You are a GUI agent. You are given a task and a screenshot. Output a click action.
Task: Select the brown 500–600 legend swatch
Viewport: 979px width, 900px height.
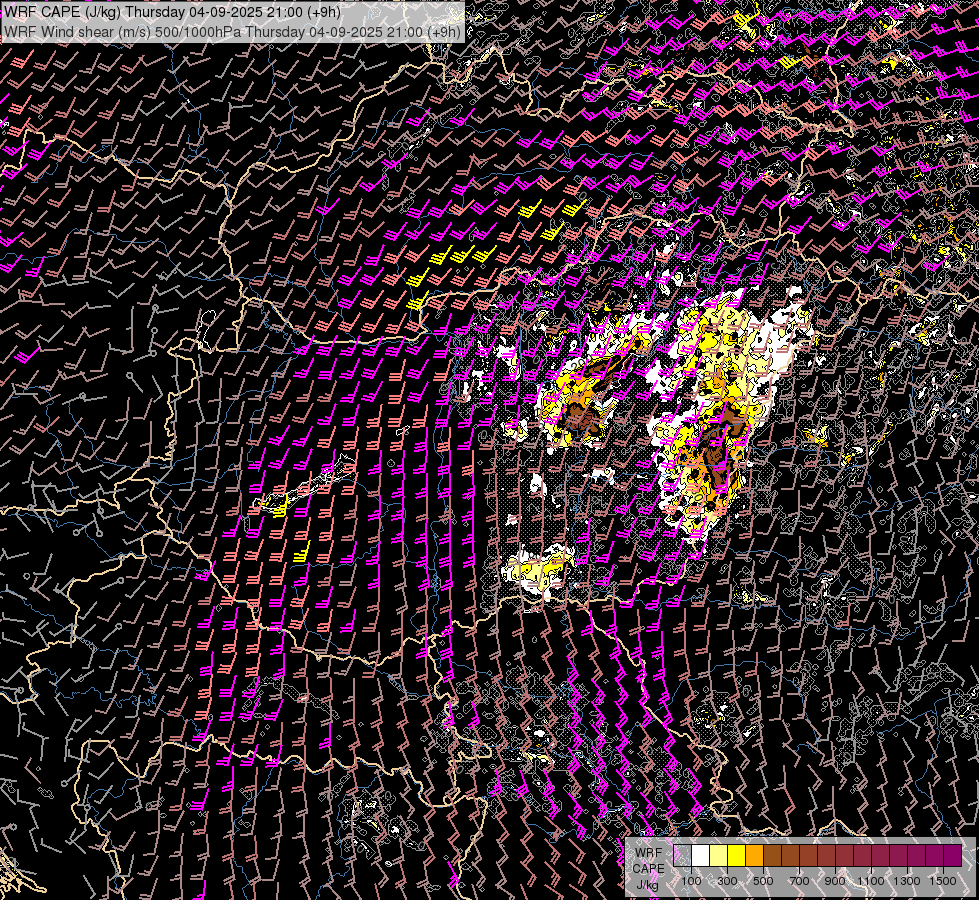tap(773, 856)
